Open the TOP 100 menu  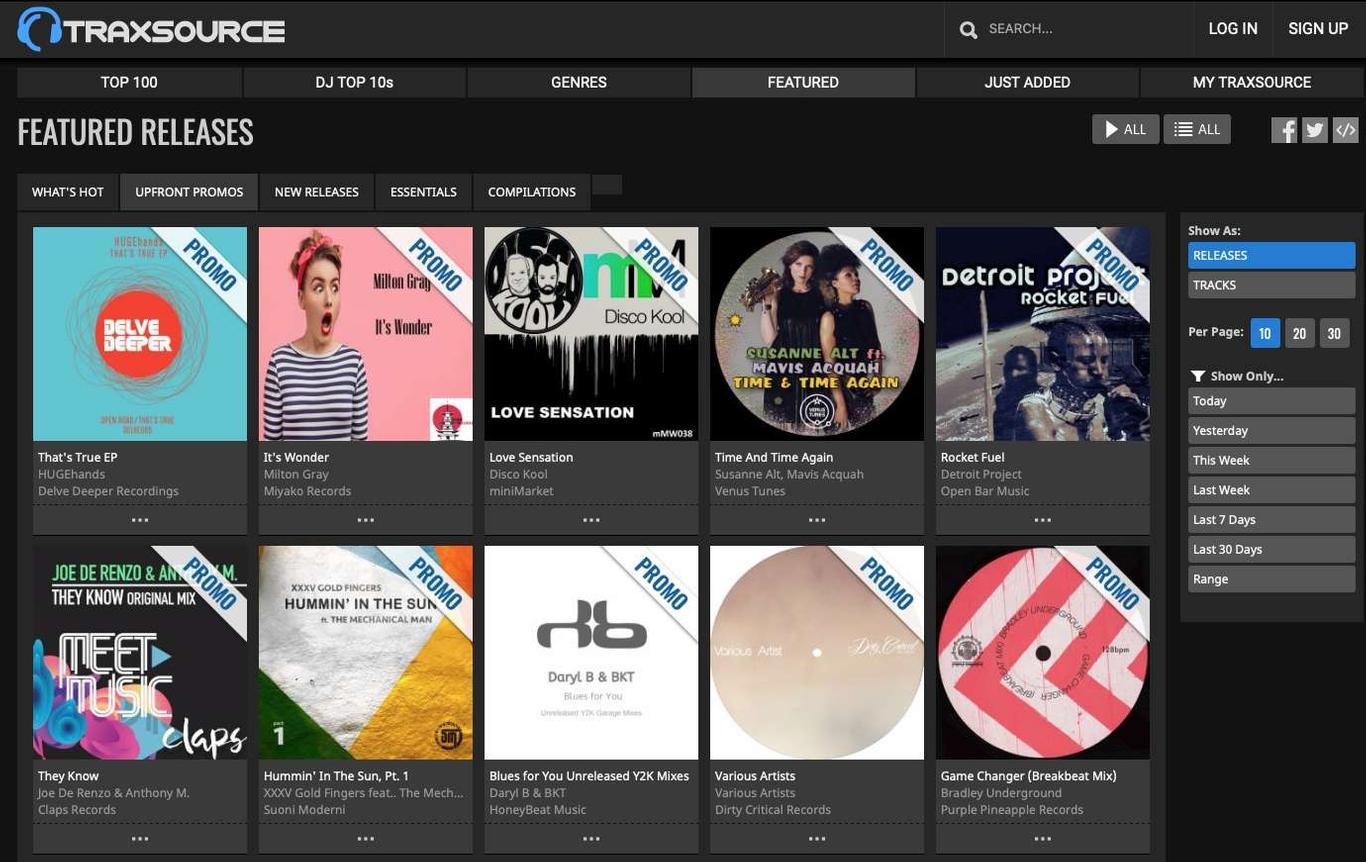click(x=129, y=82)
